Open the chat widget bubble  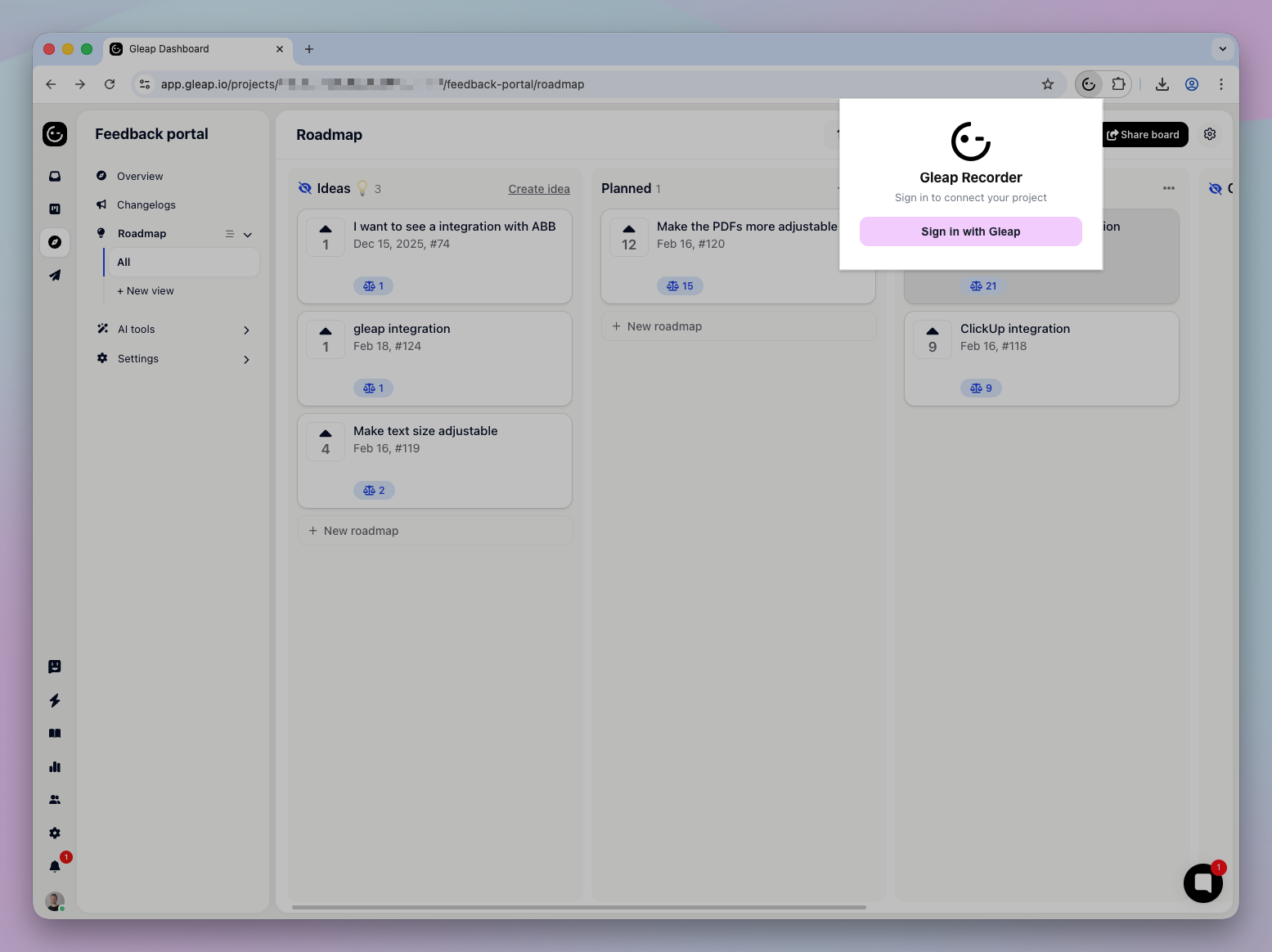tap(1203, 883)
